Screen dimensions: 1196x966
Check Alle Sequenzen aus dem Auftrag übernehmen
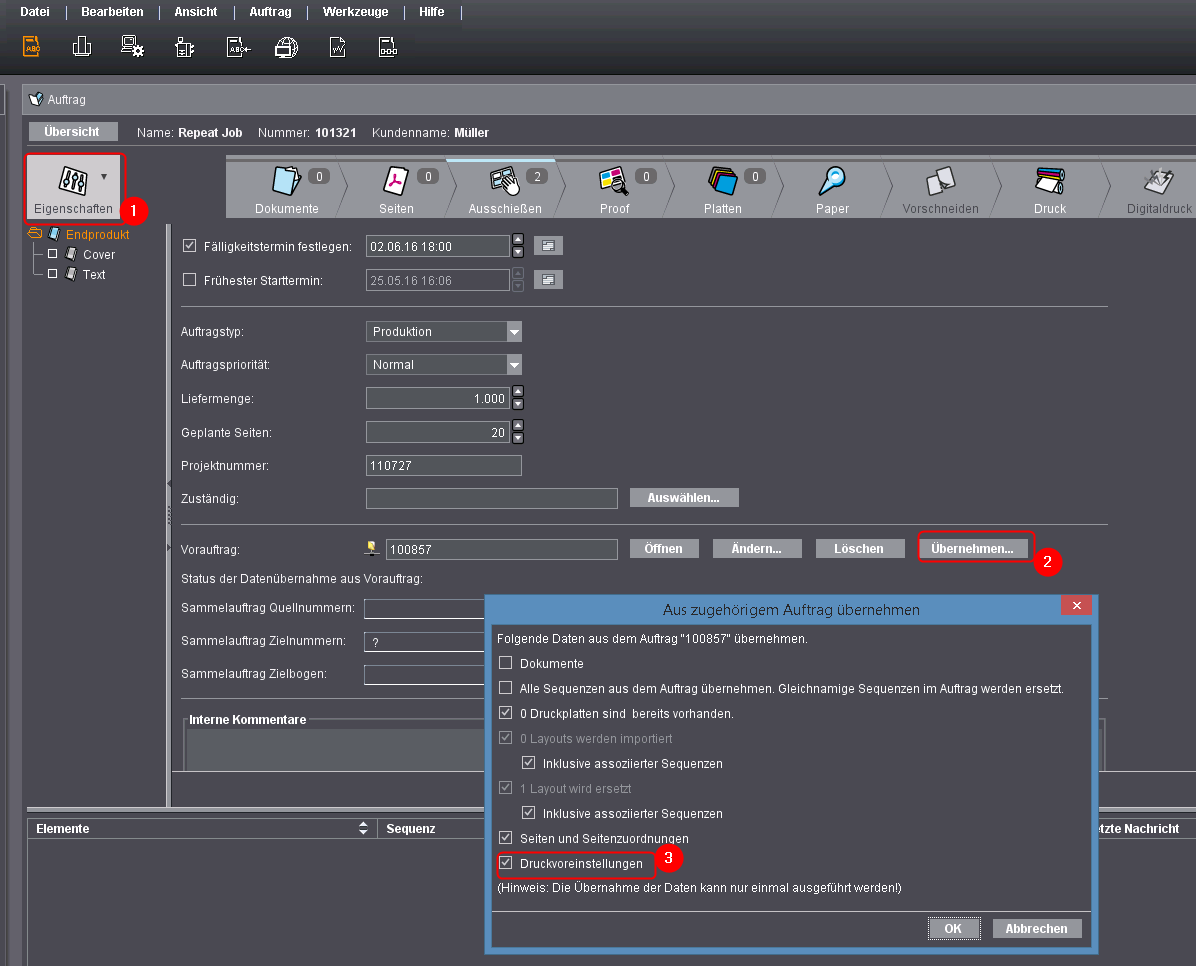pyautogui.click(x=506, y=688)
